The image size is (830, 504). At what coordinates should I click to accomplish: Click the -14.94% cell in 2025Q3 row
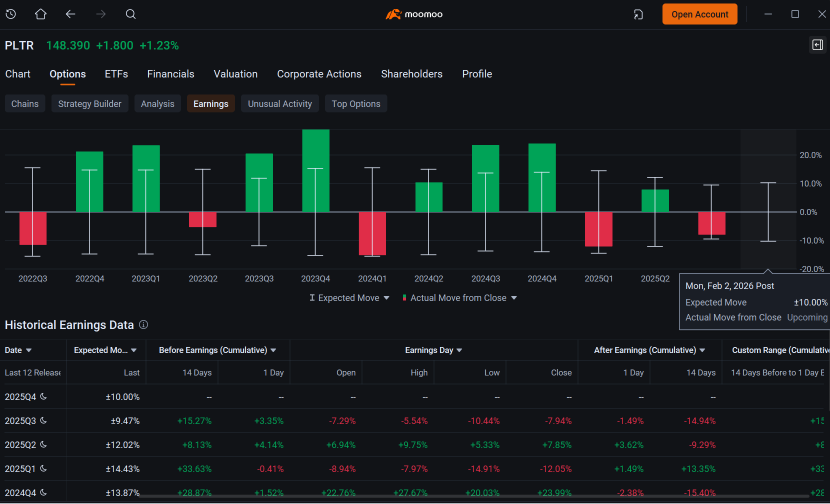click(699, 421)
